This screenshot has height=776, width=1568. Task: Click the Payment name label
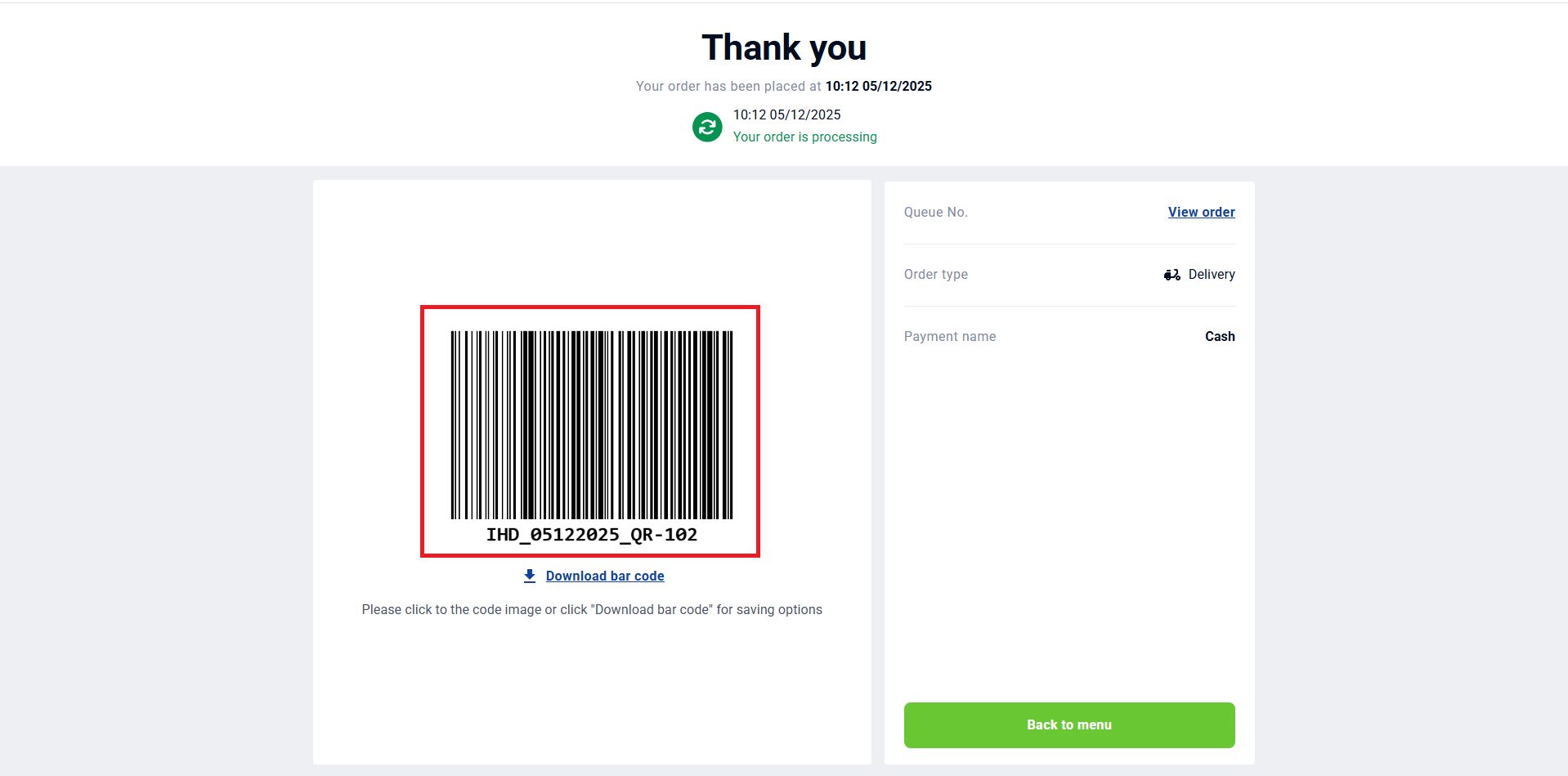click(949, 336)
